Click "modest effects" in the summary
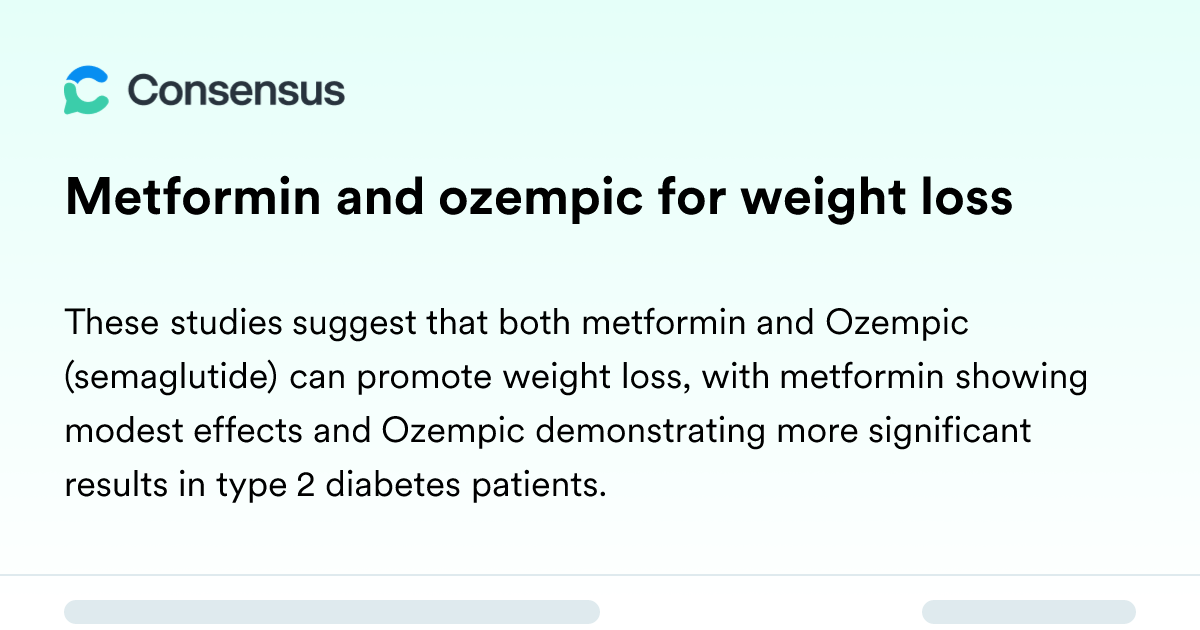This screenshot has width=1200, height=630. 175,431
